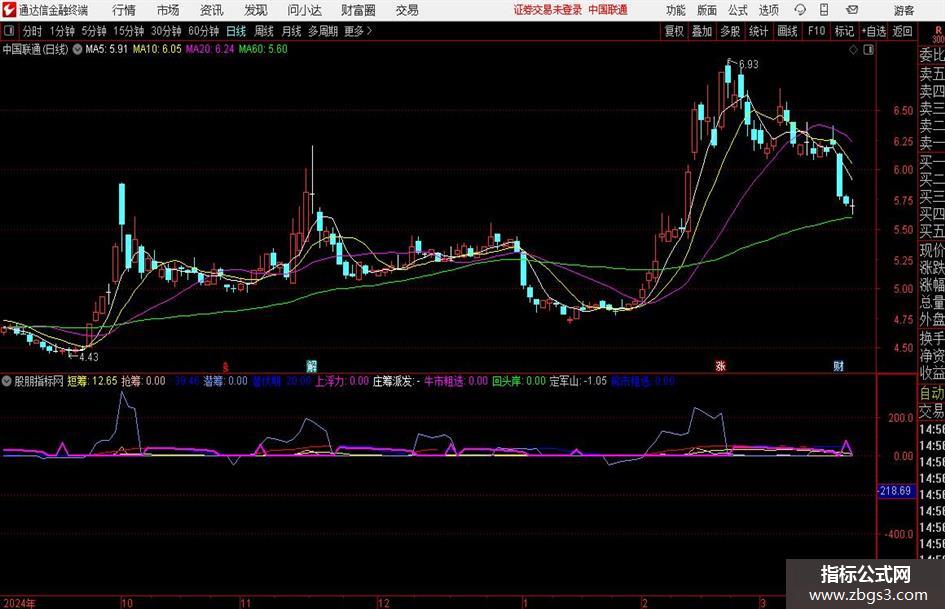
Task: Open the 发现 menu
Action: [x=256, y=10]
